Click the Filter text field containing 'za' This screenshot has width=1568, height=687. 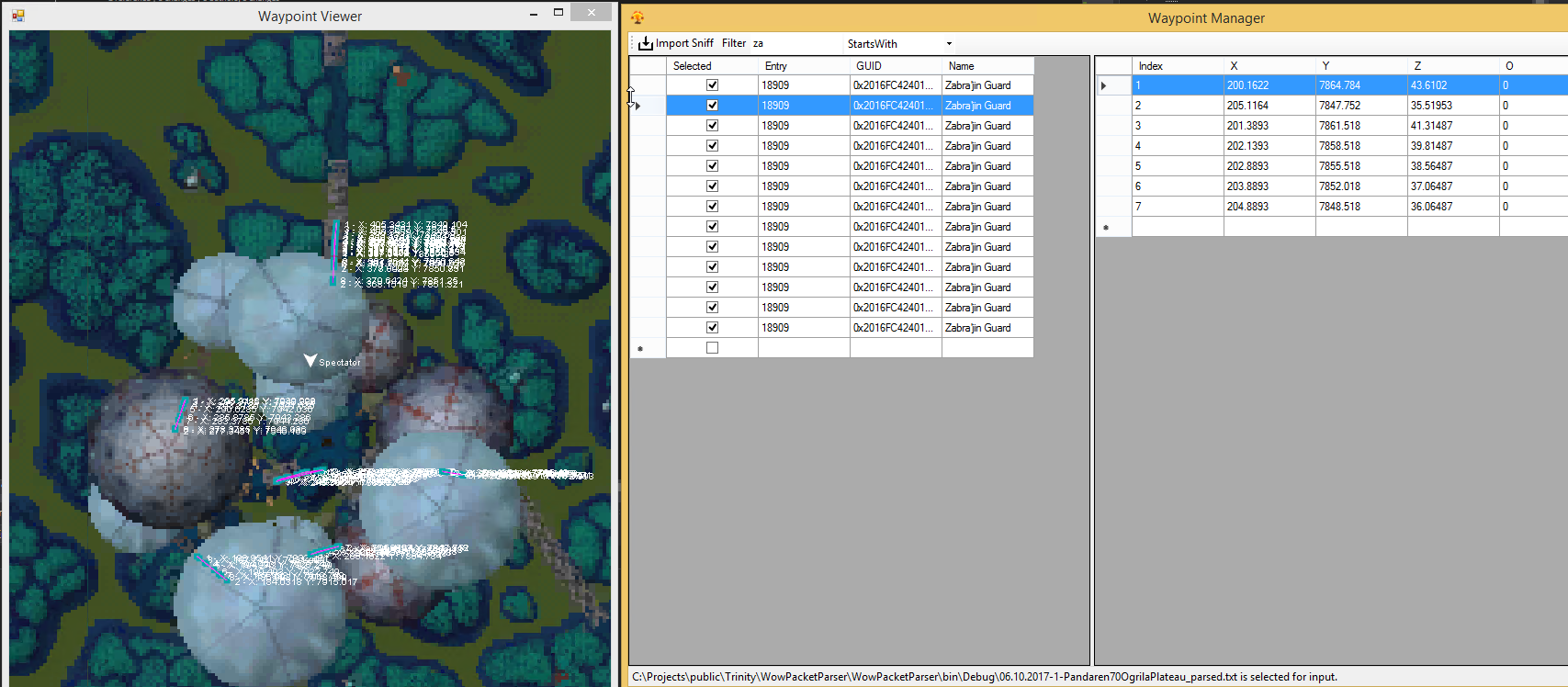[795, 43]
